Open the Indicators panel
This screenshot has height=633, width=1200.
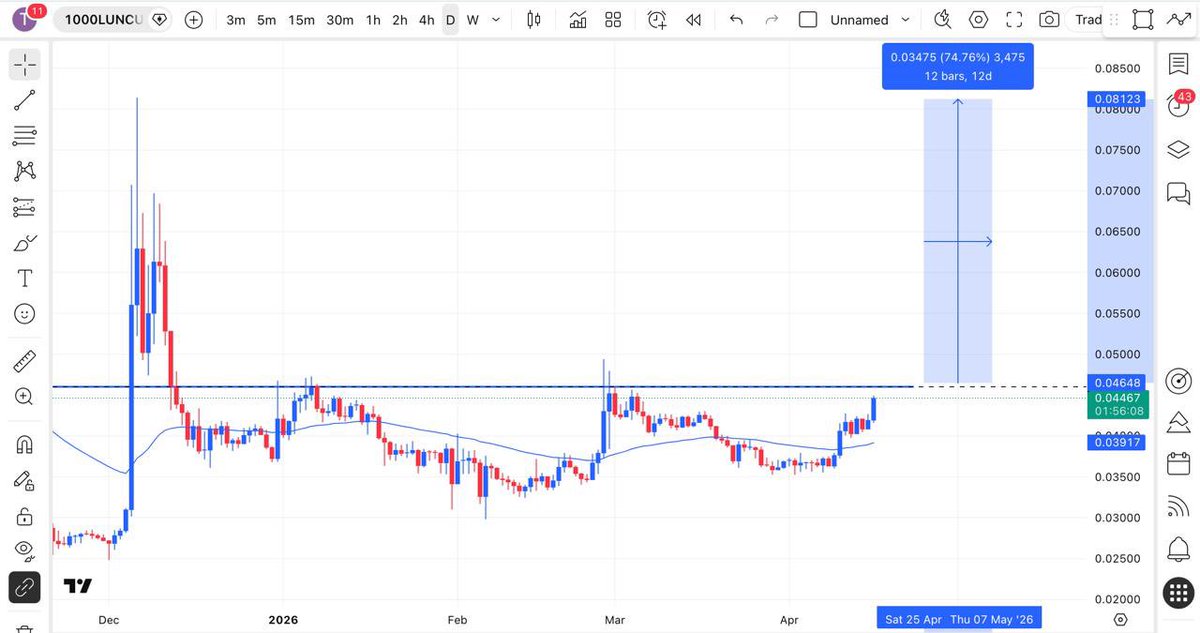click(578, 19)
